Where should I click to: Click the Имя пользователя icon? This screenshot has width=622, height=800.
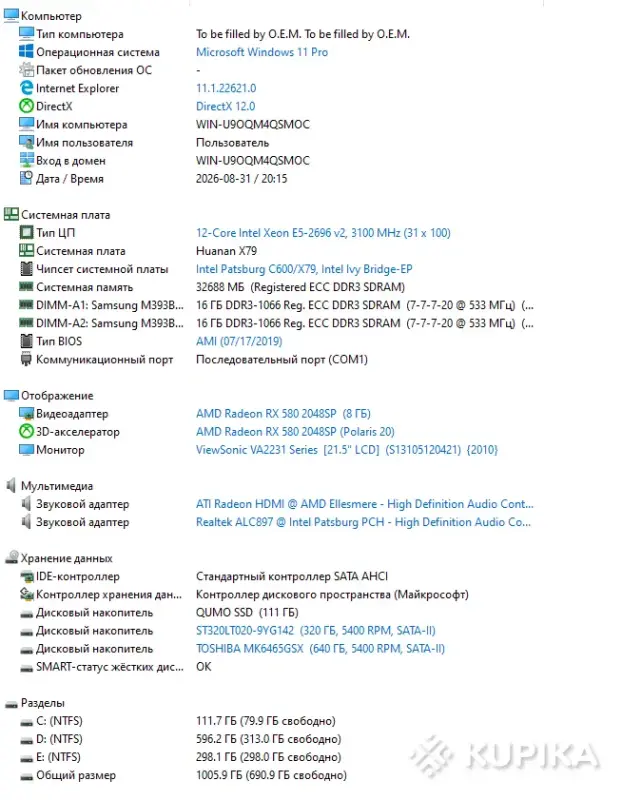pos(26,142)
